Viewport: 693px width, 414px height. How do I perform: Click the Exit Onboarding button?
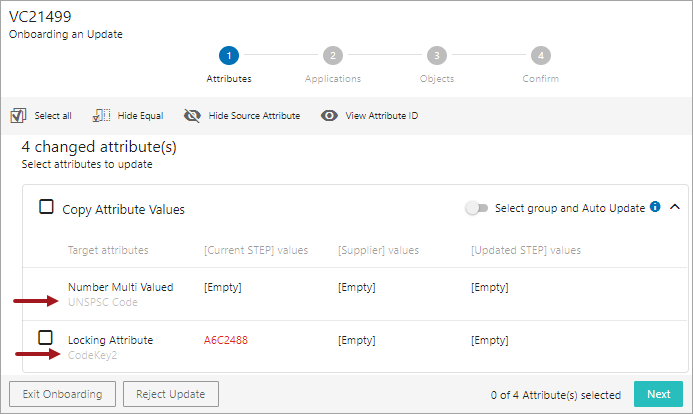click(x=62, y=394)
